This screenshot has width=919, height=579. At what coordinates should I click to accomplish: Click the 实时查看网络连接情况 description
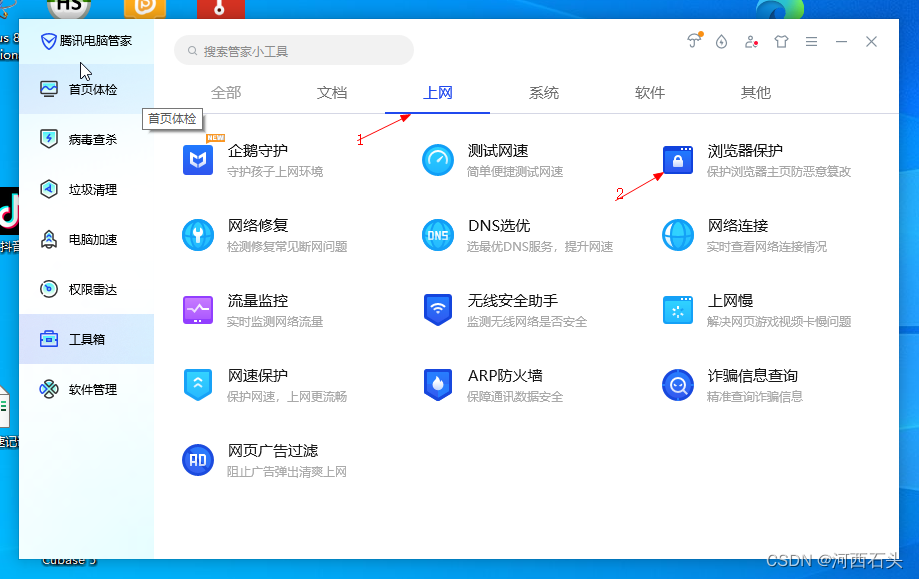click(x=767, y=247)
